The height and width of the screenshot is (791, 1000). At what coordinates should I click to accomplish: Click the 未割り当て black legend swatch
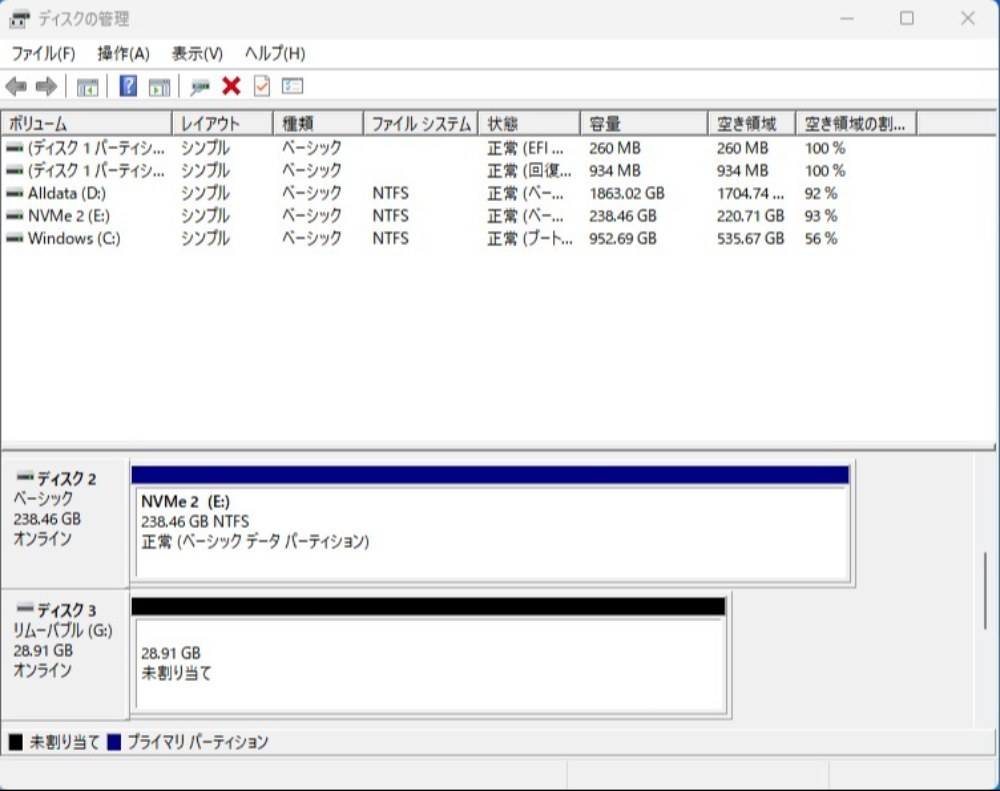tap(15, 742)
